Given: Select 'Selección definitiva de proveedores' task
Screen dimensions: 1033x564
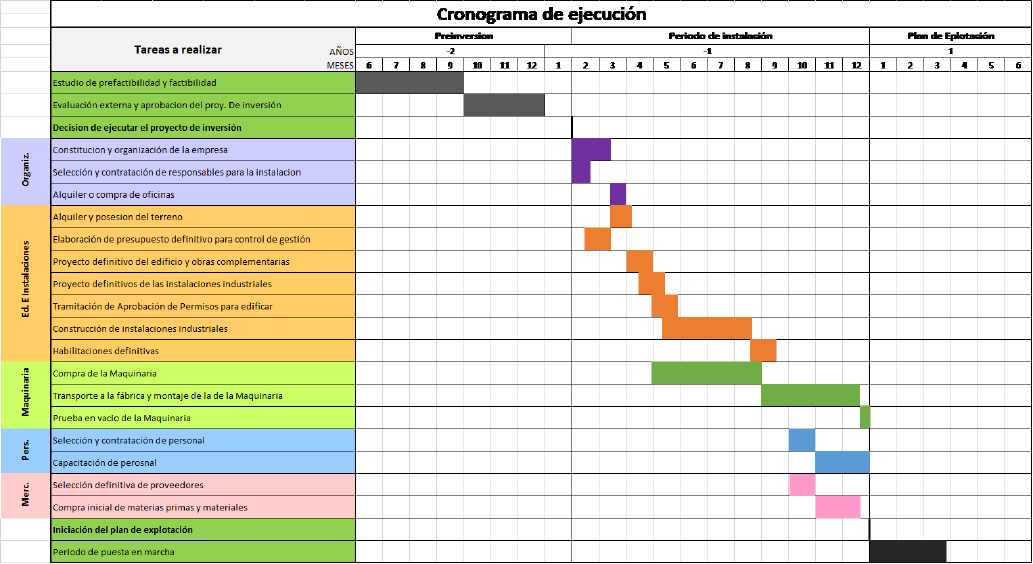Looking at the screenshot, I should (203, 485).
